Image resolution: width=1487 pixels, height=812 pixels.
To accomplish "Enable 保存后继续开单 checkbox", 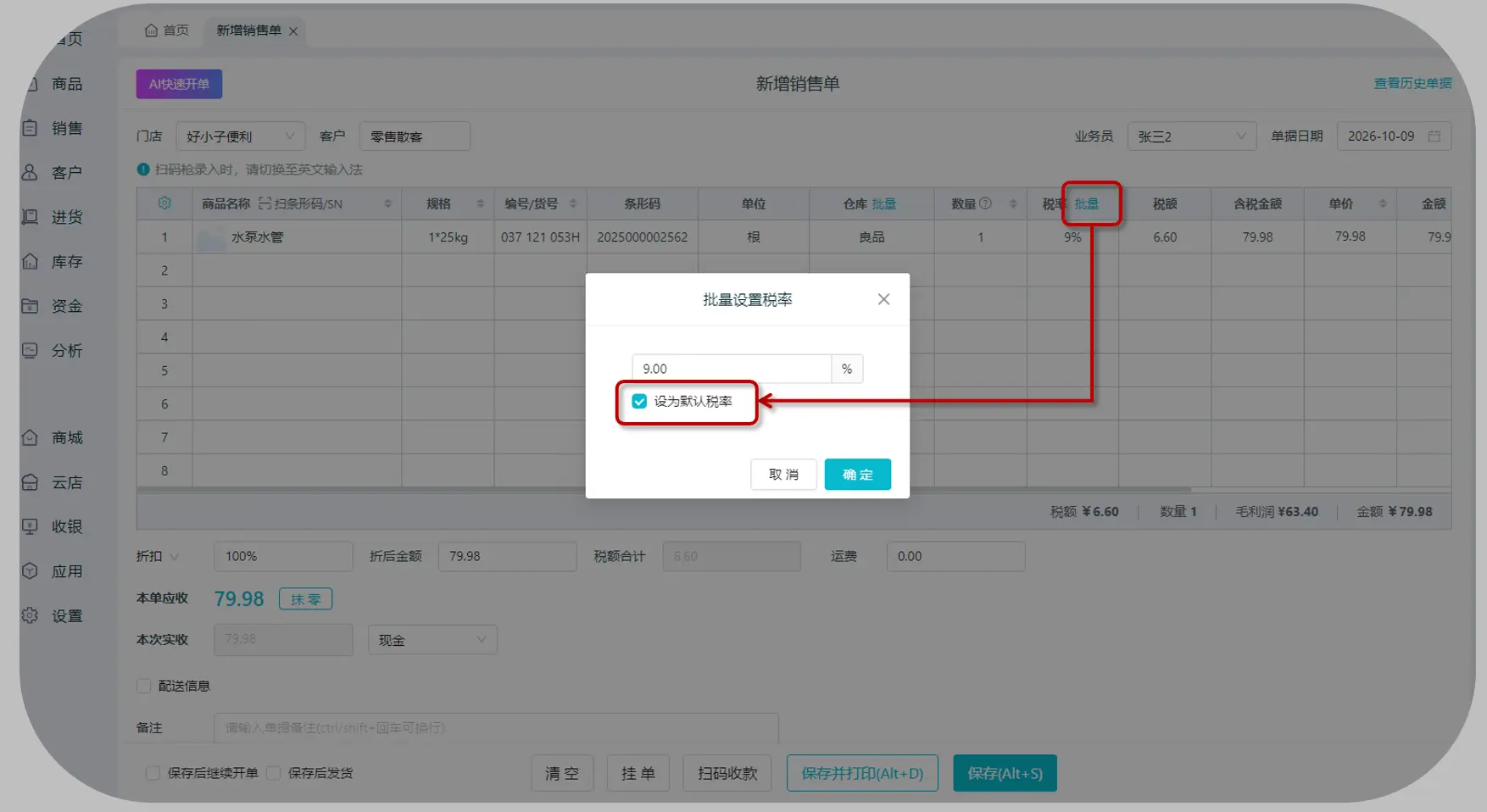I will click(x=153, y=773).
